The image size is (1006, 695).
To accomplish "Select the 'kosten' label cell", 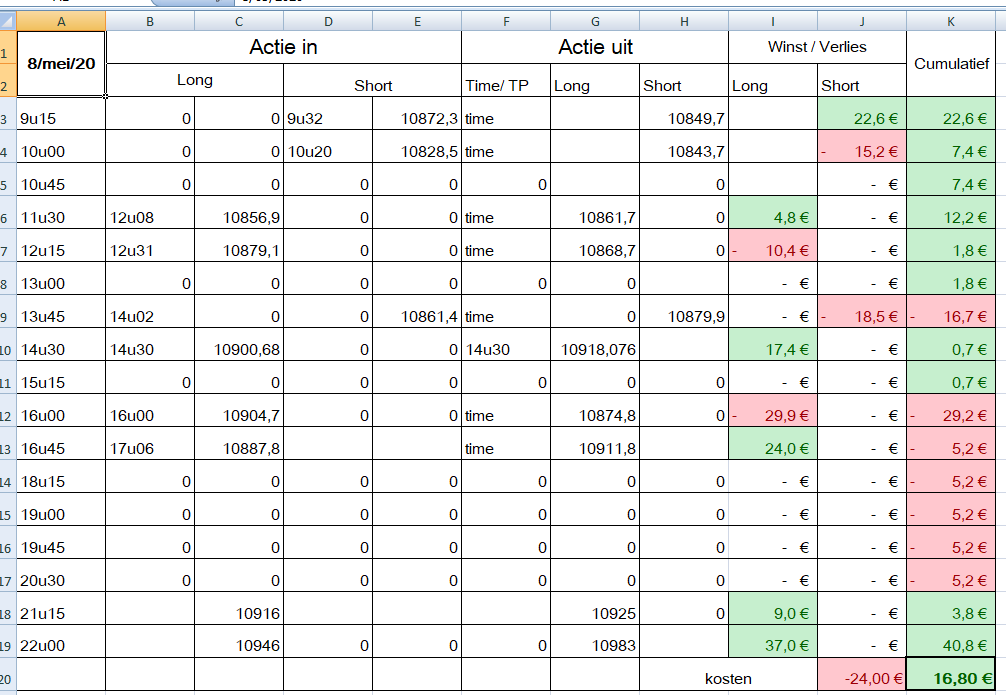I will [728, 678].
